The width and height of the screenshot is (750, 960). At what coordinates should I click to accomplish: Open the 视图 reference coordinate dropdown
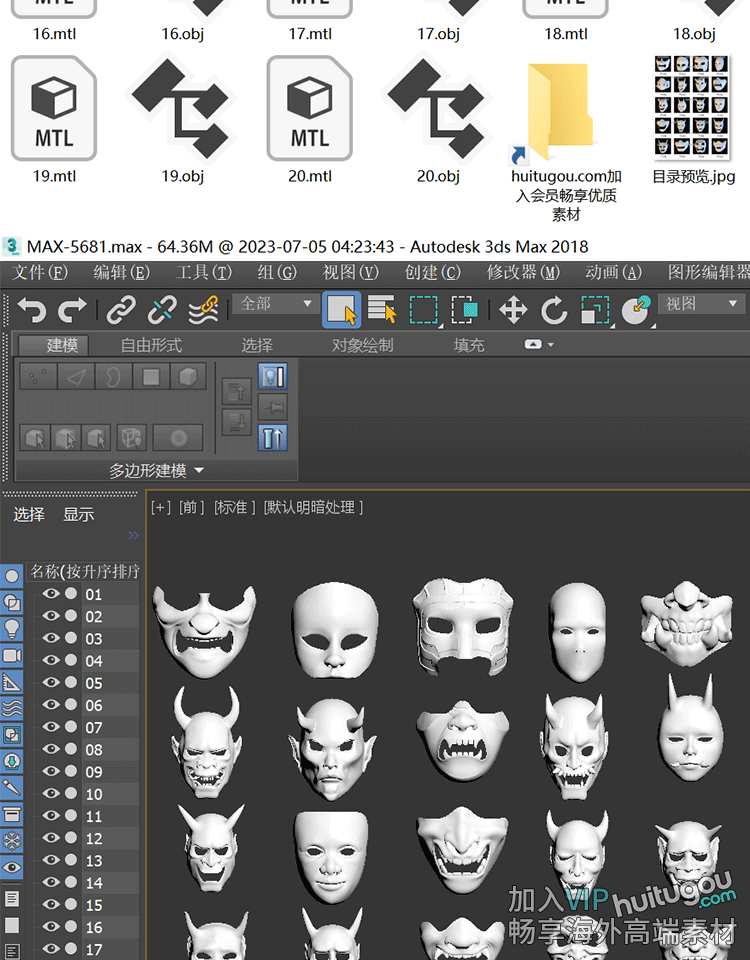(702, 303)
